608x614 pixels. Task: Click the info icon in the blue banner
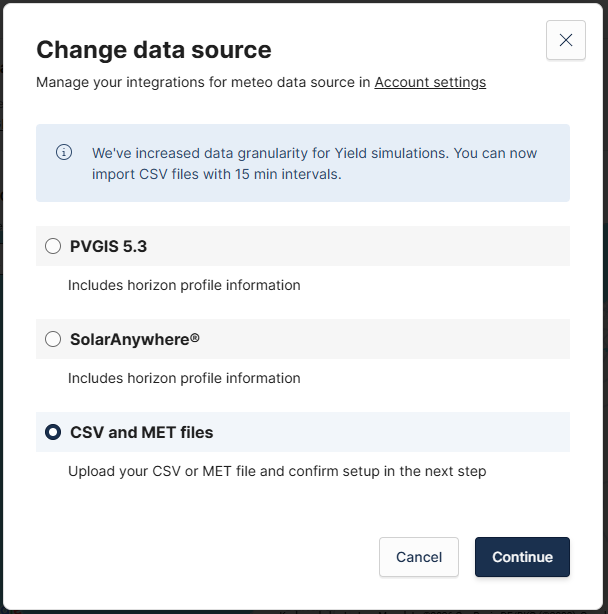pos(64,152)
